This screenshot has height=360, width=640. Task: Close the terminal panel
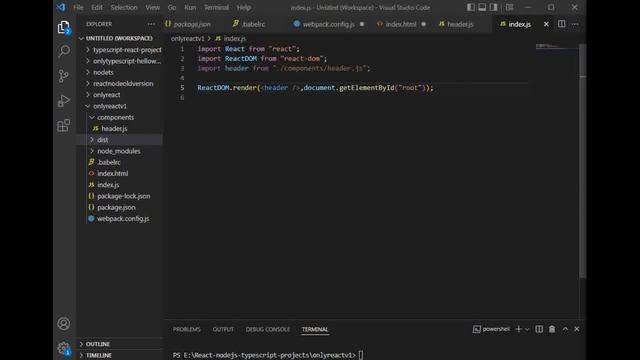[x=577, y=329]
